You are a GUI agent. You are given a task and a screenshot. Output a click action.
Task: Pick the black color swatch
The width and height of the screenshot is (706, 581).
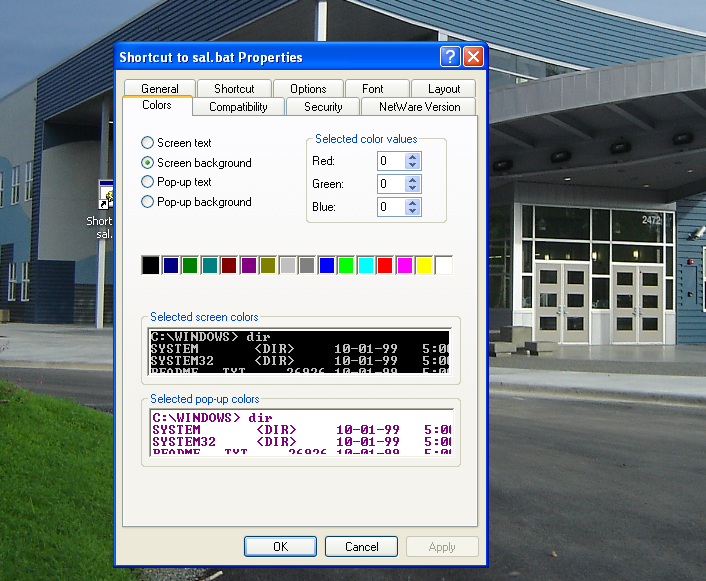coord(150,265)
